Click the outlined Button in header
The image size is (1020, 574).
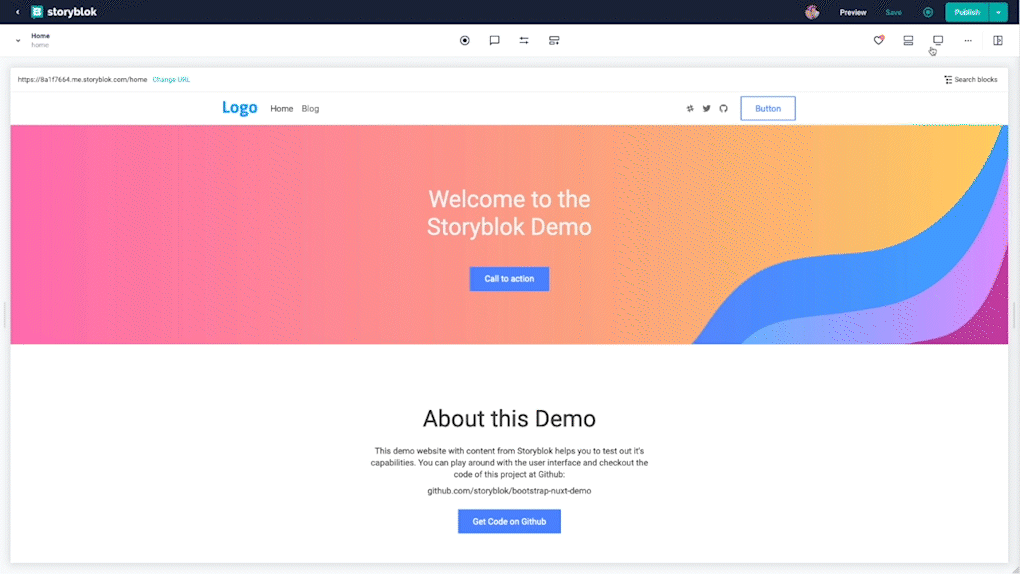tap(768, 109)
